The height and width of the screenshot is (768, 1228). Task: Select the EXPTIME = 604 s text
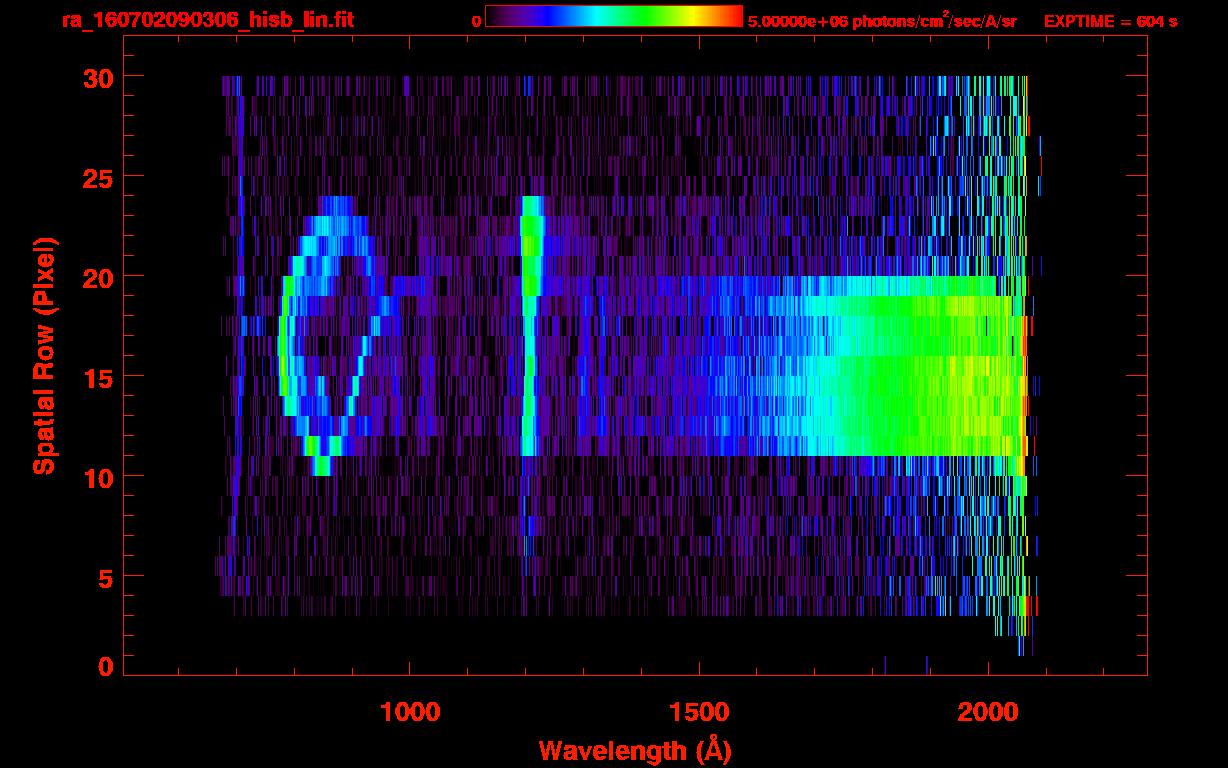pos(1110,21)
